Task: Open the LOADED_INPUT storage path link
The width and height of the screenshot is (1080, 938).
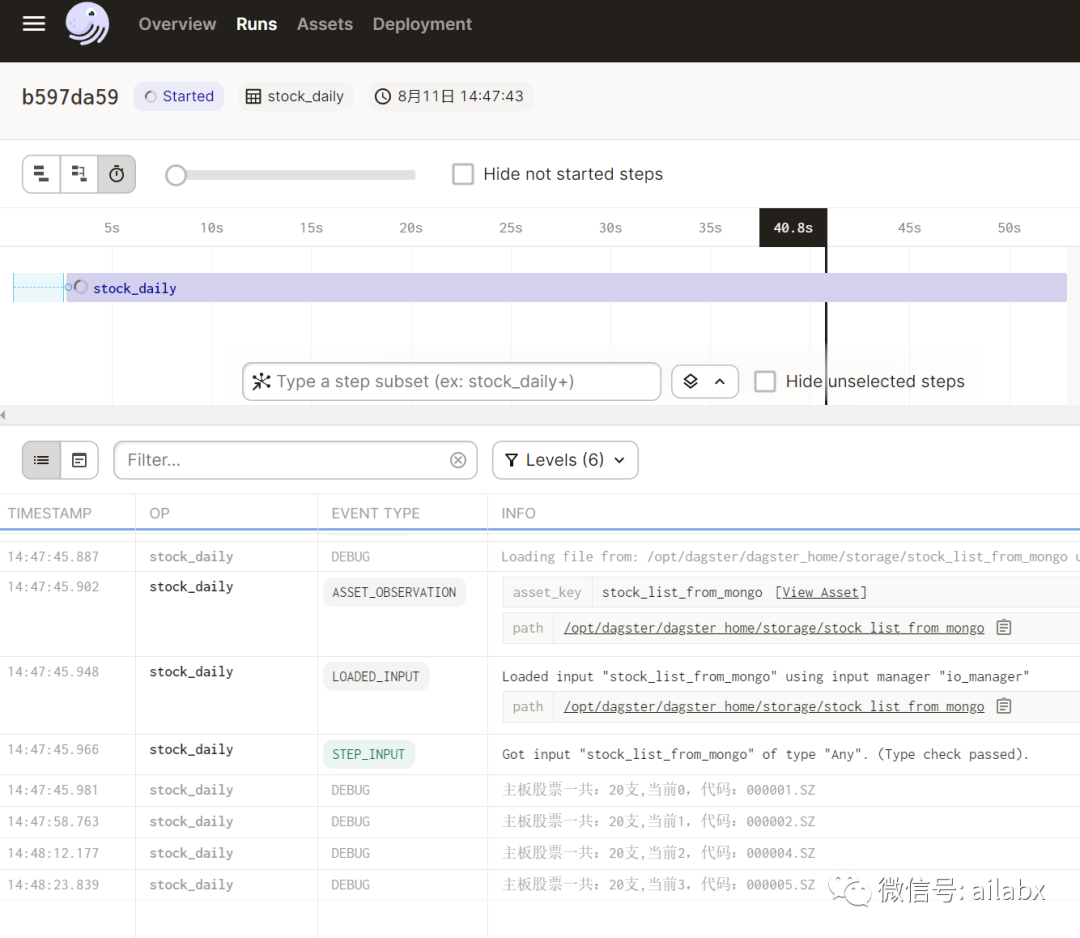Action: [x=773, y=707]
